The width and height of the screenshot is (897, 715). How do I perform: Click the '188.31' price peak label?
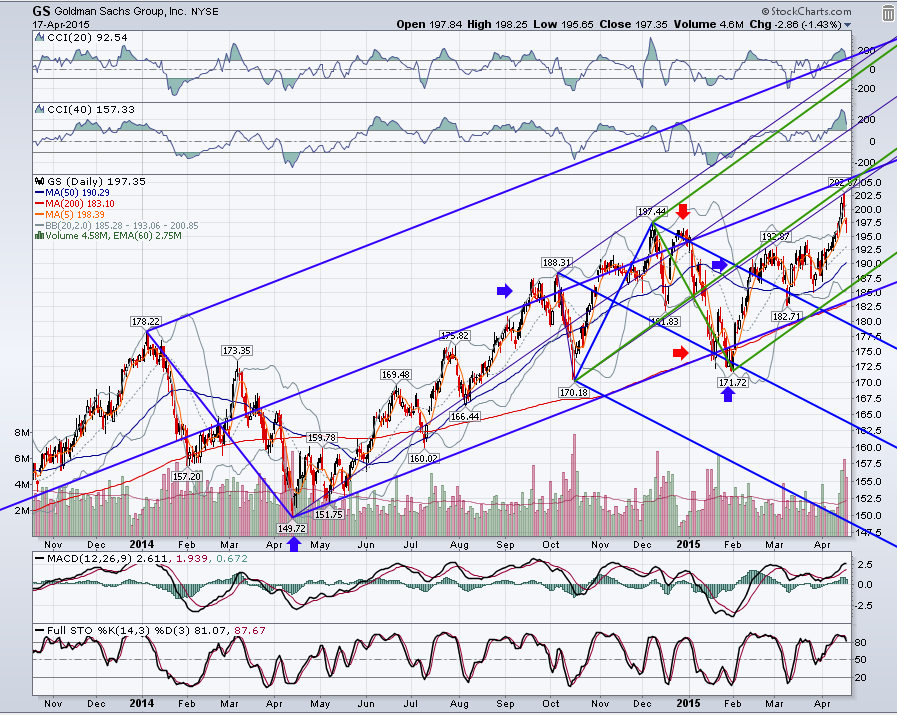pos(557,263)
